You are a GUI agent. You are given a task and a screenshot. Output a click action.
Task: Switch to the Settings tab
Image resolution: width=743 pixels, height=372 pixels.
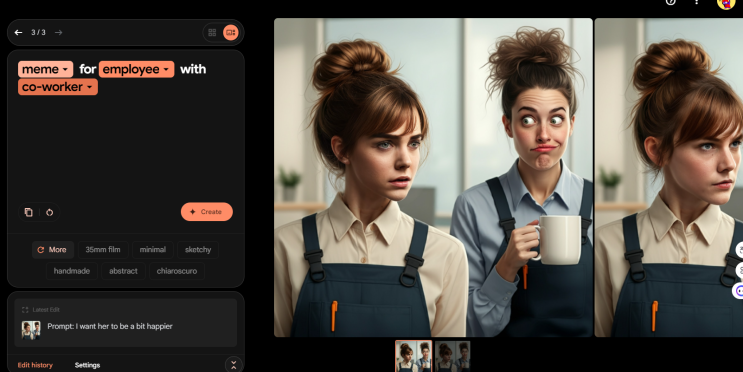coord(87,365)
